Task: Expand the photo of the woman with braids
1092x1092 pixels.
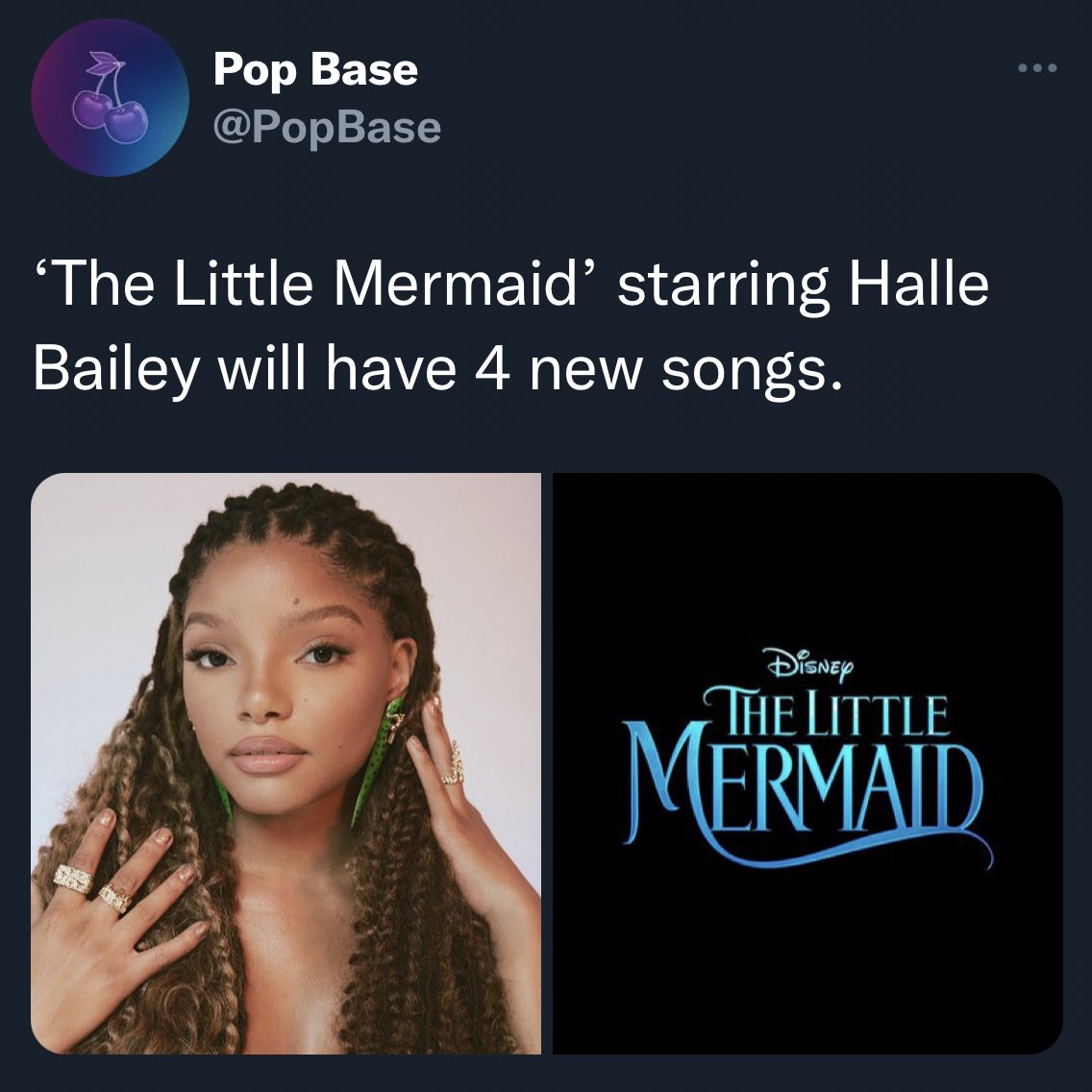Action: [286, 763]
